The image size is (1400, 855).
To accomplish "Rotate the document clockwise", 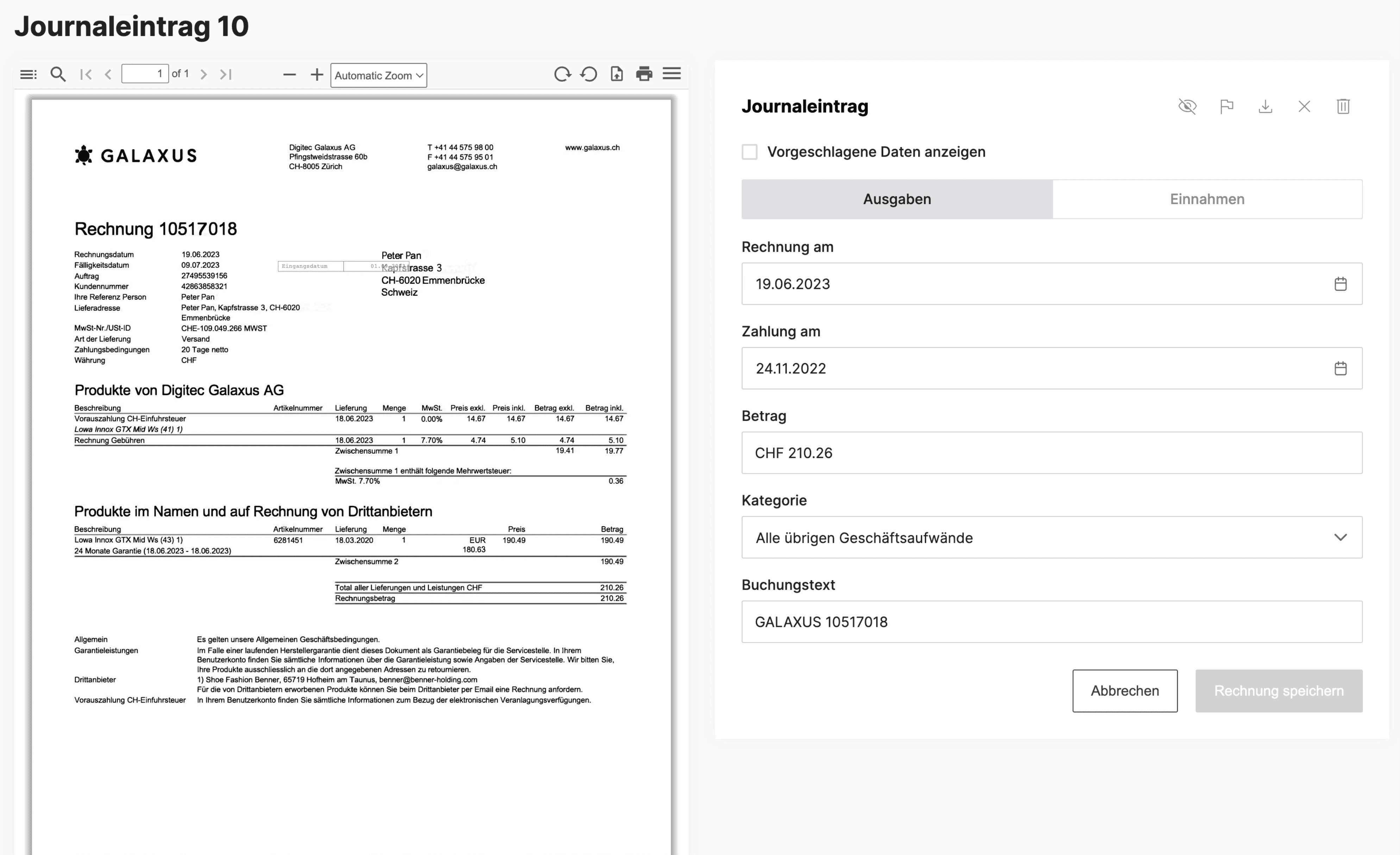I will [562, 74].
